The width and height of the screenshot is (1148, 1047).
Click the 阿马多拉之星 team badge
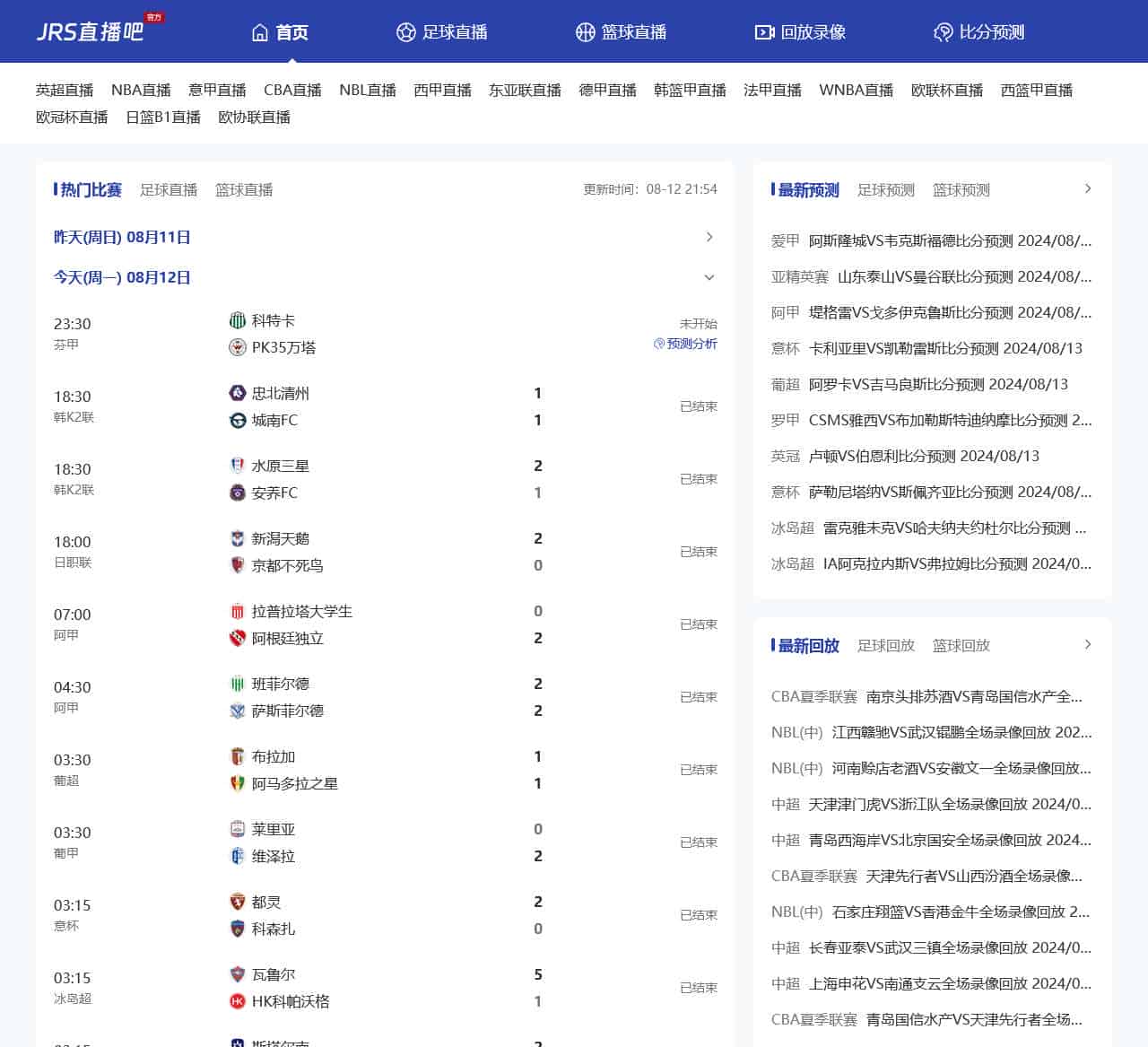tap(238, 783)
